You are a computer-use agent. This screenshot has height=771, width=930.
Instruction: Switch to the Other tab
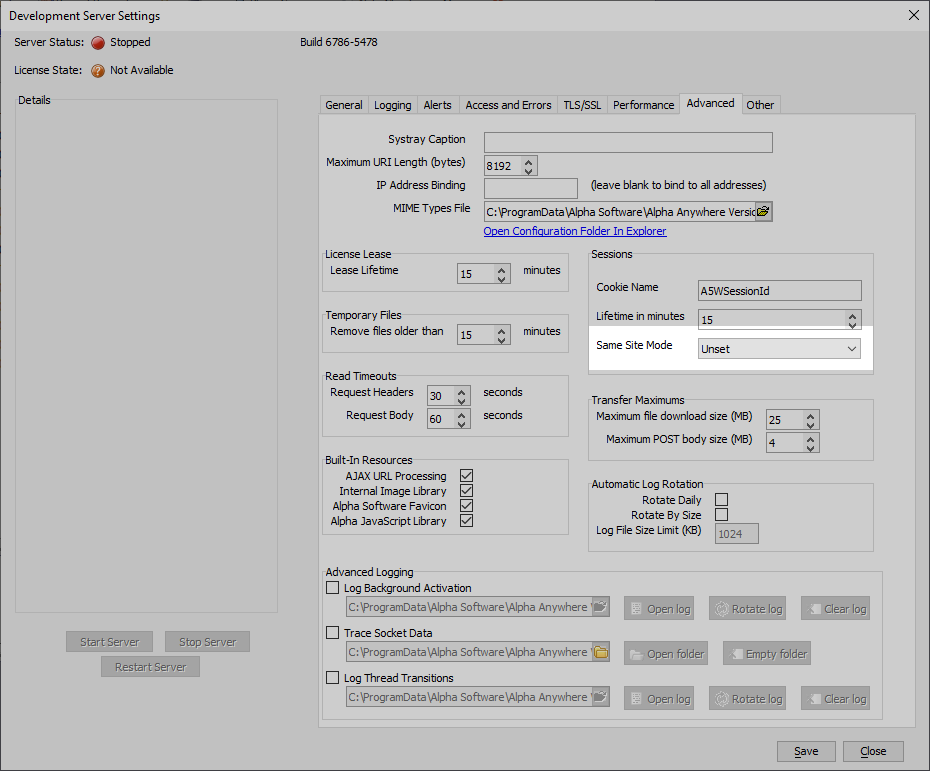(x=760, y=105)
